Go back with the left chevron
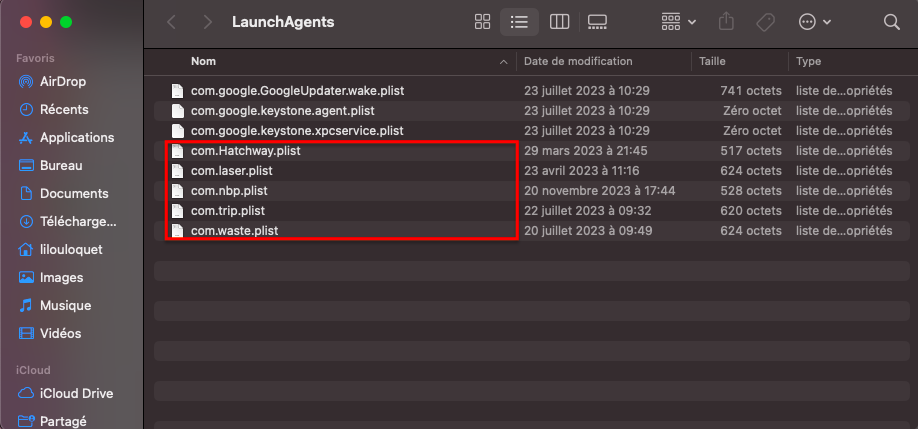This screenshot has height=429, width=918. 172,21
